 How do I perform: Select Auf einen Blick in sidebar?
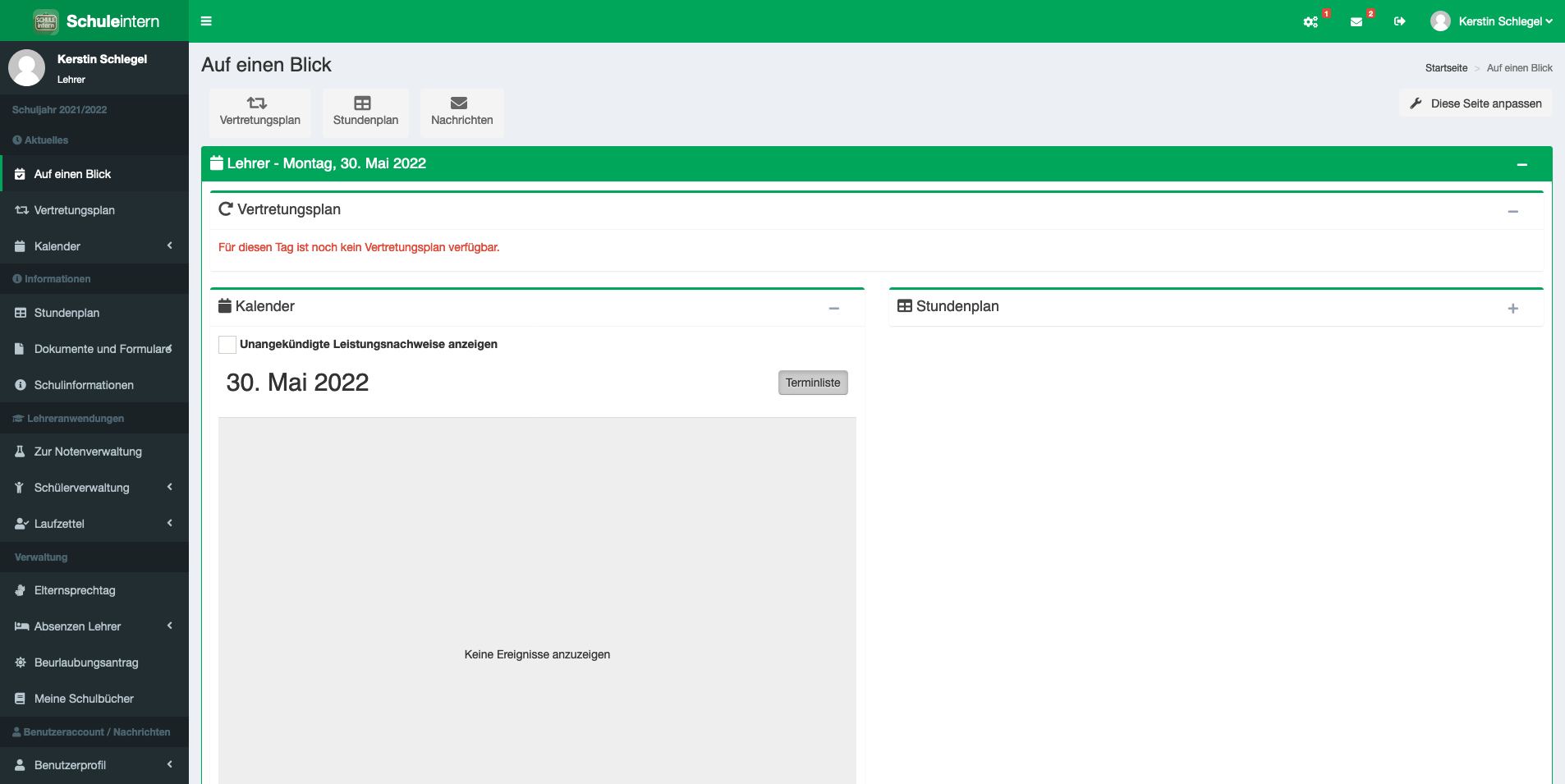(94, 174)
